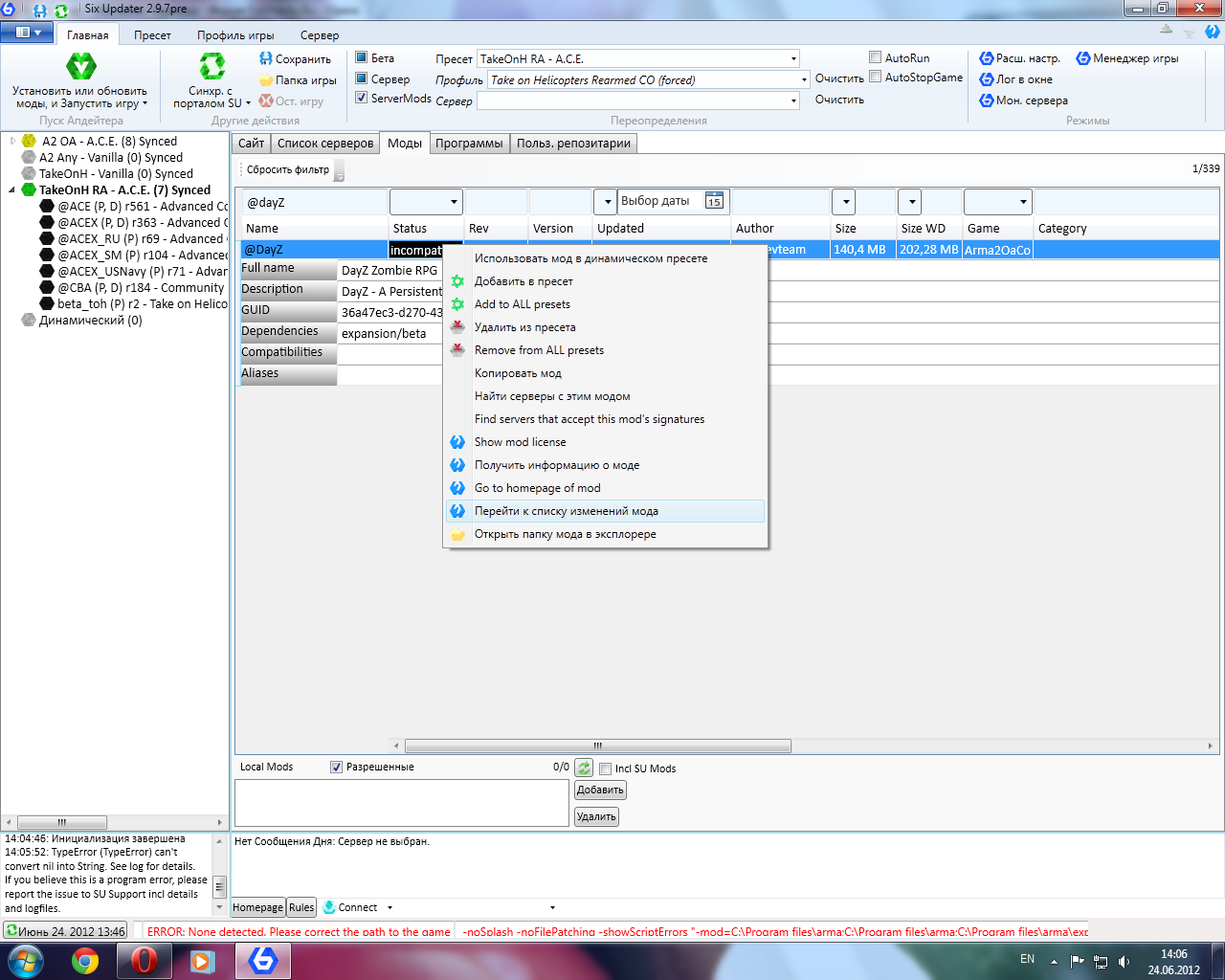Toggle the Сервер checkbox
Screen dimensions: 1225x980
pos(362,78)
